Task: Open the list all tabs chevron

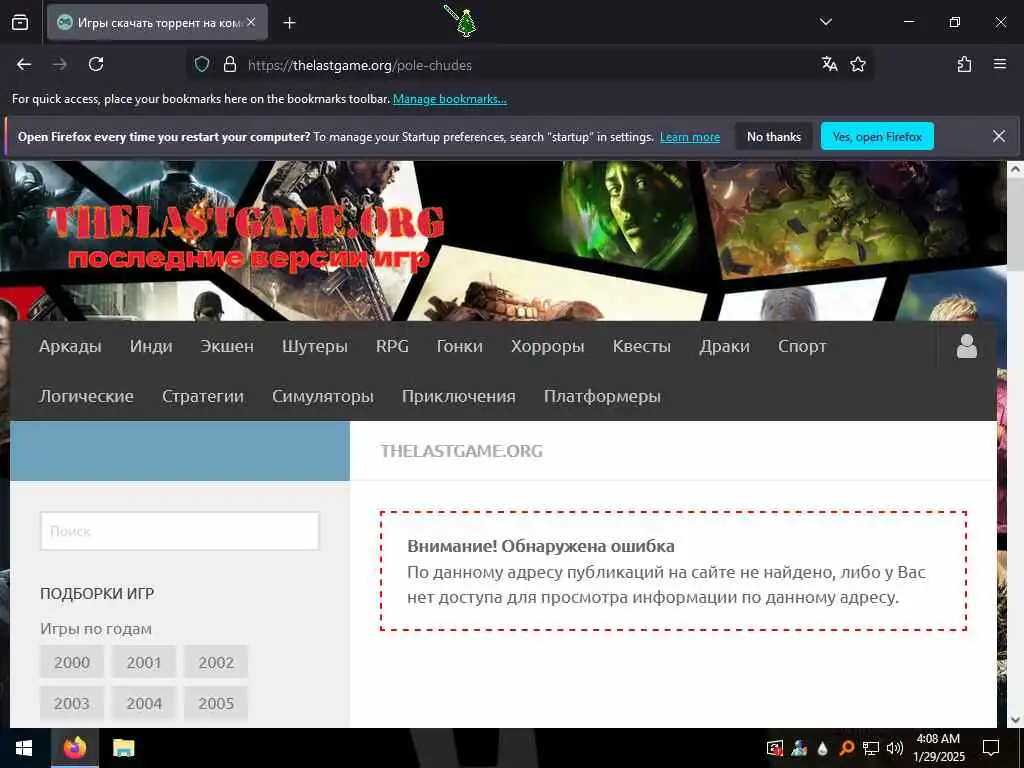Action: 825,22
